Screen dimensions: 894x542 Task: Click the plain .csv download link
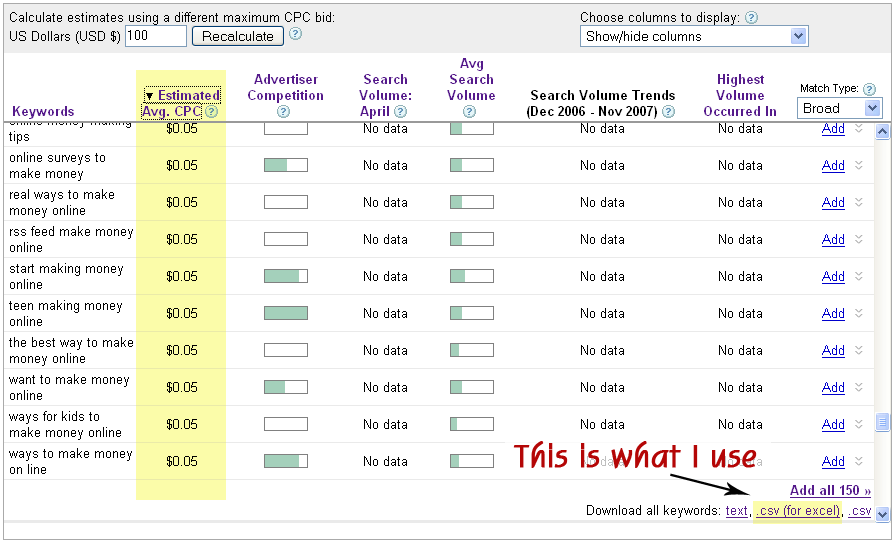860,511
